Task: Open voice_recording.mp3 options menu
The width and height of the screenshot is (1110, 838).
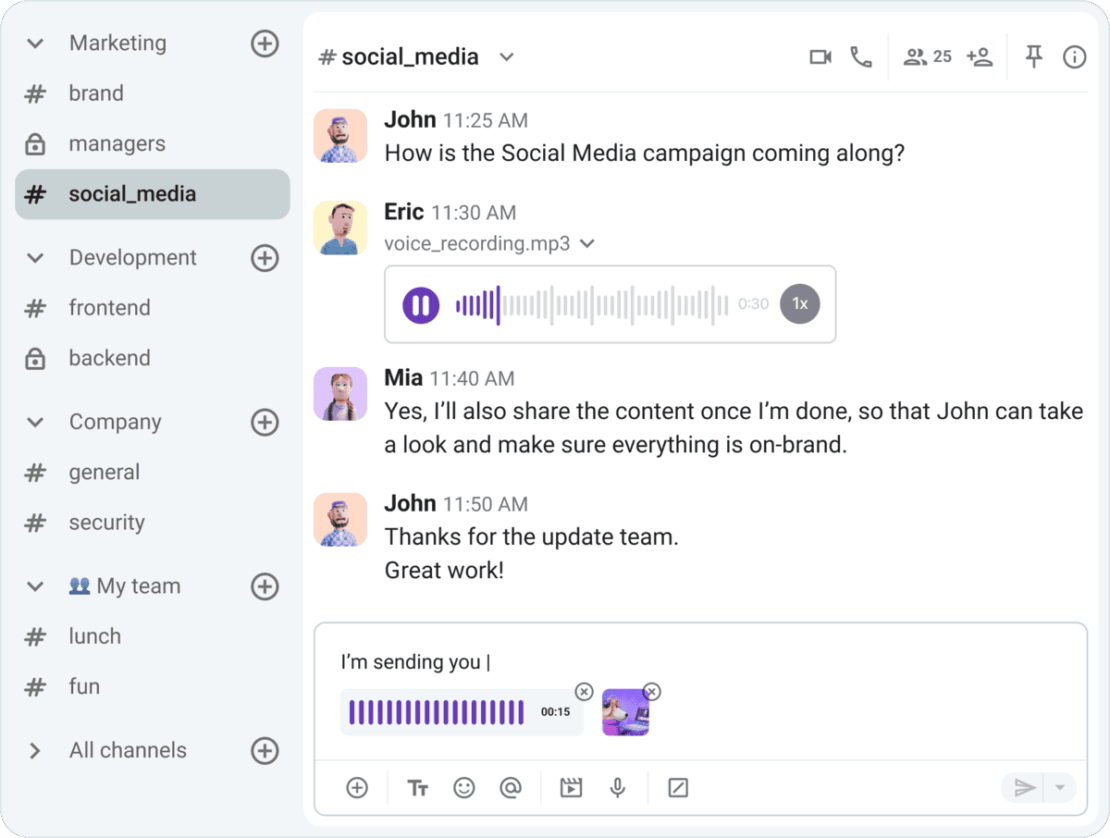Action: [x=587, y=243]
